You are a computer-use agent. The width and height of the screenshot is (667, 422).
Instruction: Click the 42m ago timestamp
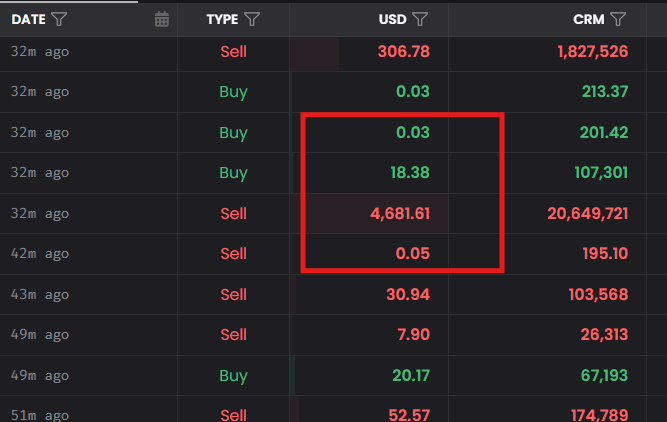click(x=40, y=254)
